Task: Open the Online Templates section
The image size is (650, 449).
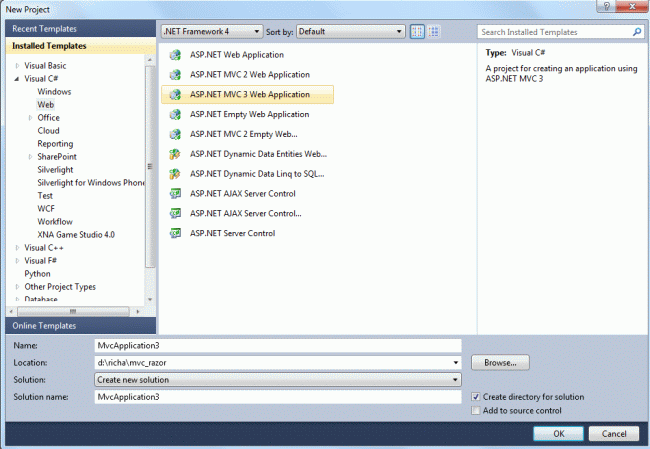Action: click(81, 326)
